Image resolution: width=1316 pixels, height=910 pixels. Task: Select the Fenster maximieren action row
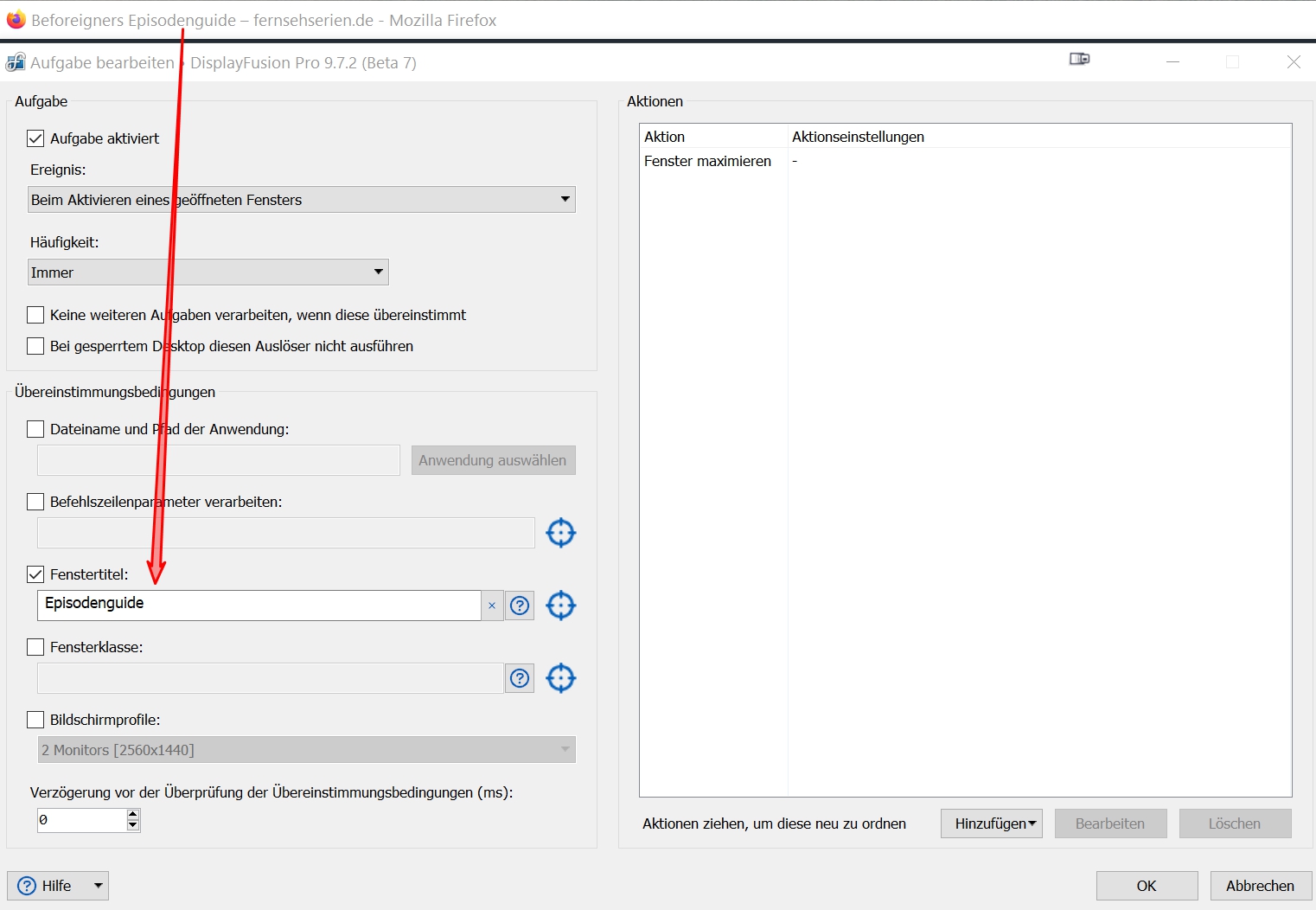pyautogui.click(x=965, y=161)
